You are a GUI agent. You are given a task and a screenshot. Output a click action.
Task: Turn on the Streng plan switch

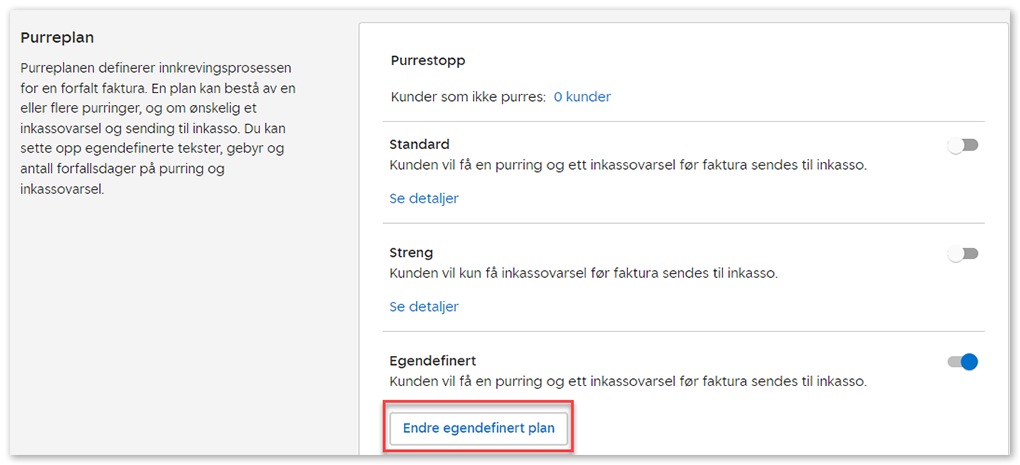[x=962, y=254]
